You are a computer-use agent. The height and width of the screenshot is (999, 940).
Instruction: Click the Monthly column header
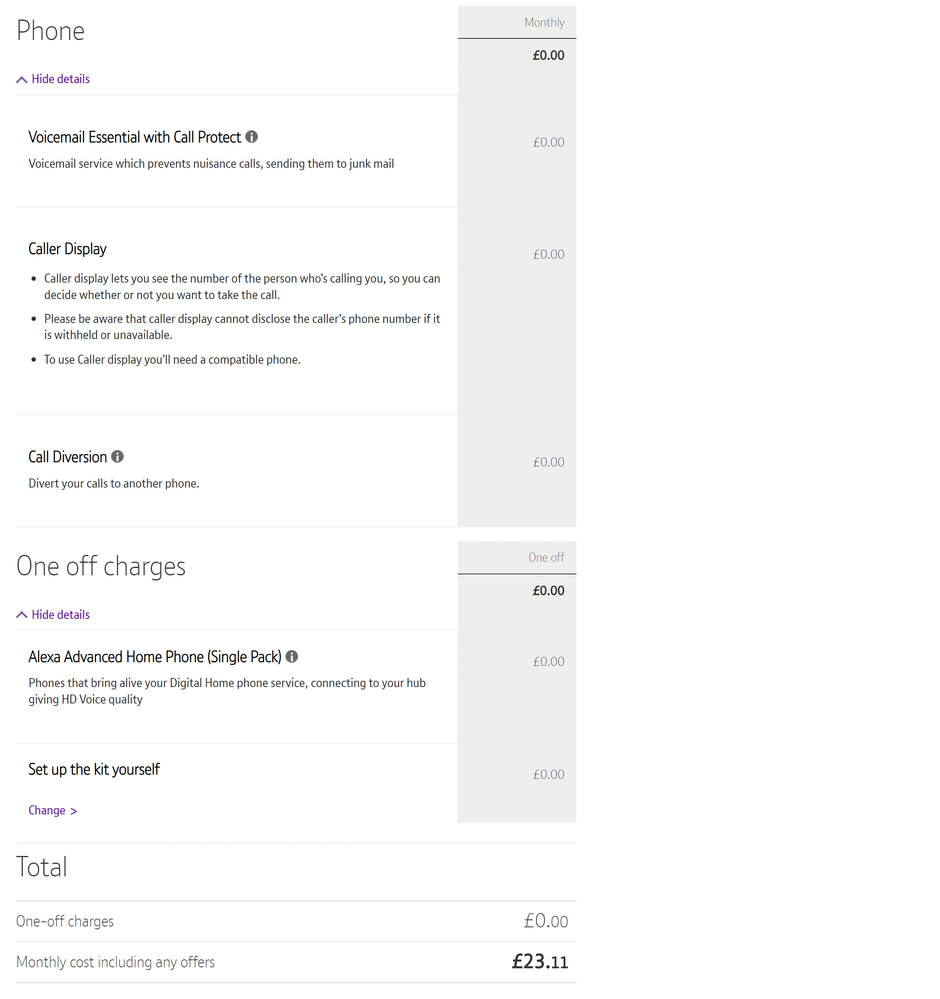coord(544,22)
